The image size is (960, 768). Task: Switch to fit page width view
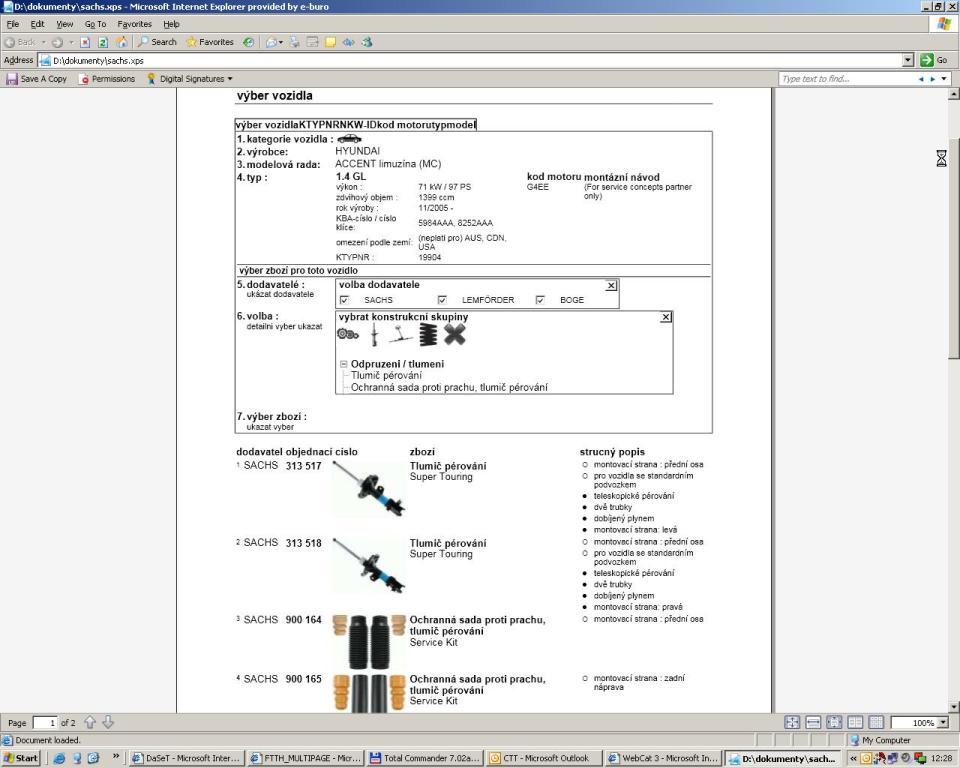(812, 723)
